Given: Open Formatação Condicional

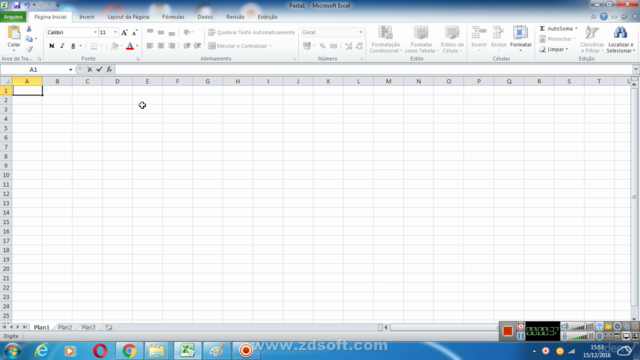Looking at the screenshot, I should (x=385, y=39).
